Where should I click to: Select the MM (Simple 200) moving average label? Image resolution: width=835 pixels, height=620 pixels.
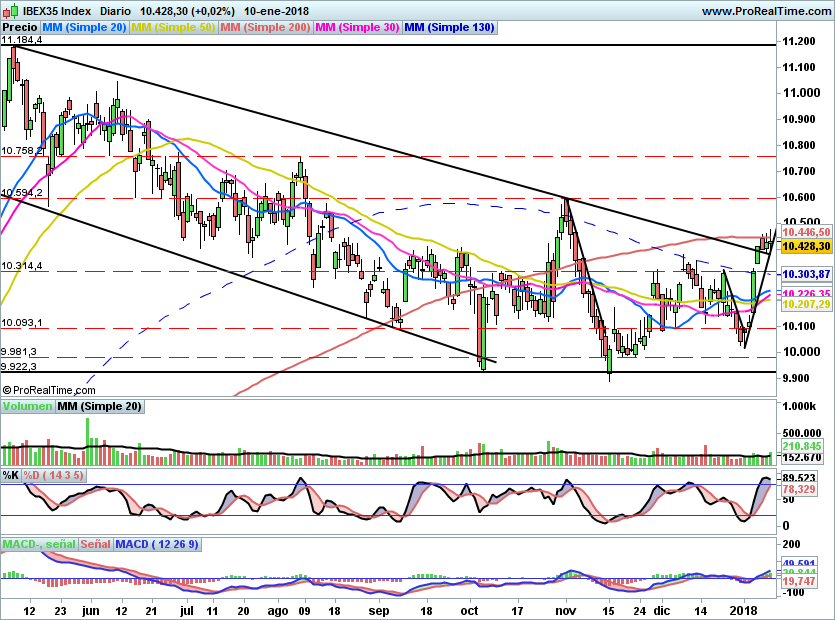pyautogui.click(x=265, y=28)
